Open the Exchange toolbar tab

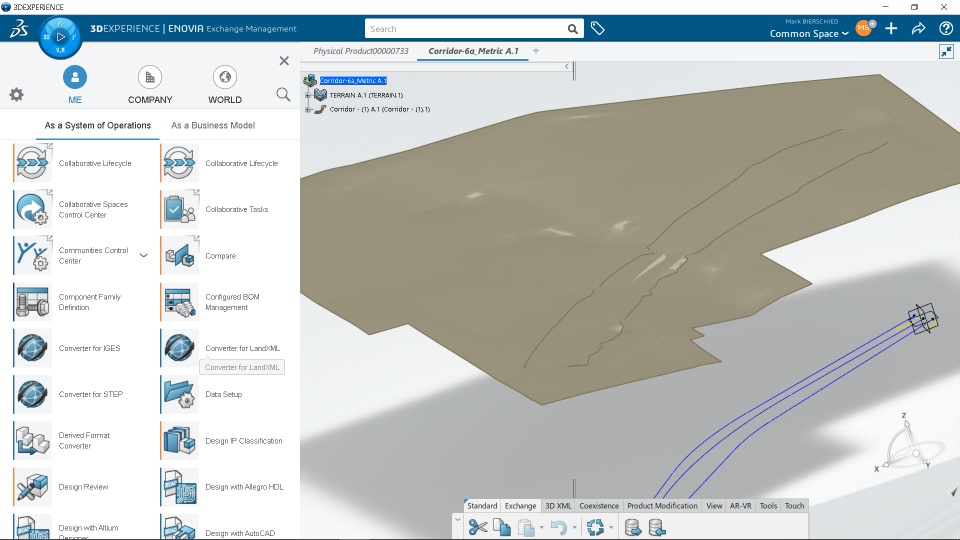pyautogui.click(x=520, y=506)
